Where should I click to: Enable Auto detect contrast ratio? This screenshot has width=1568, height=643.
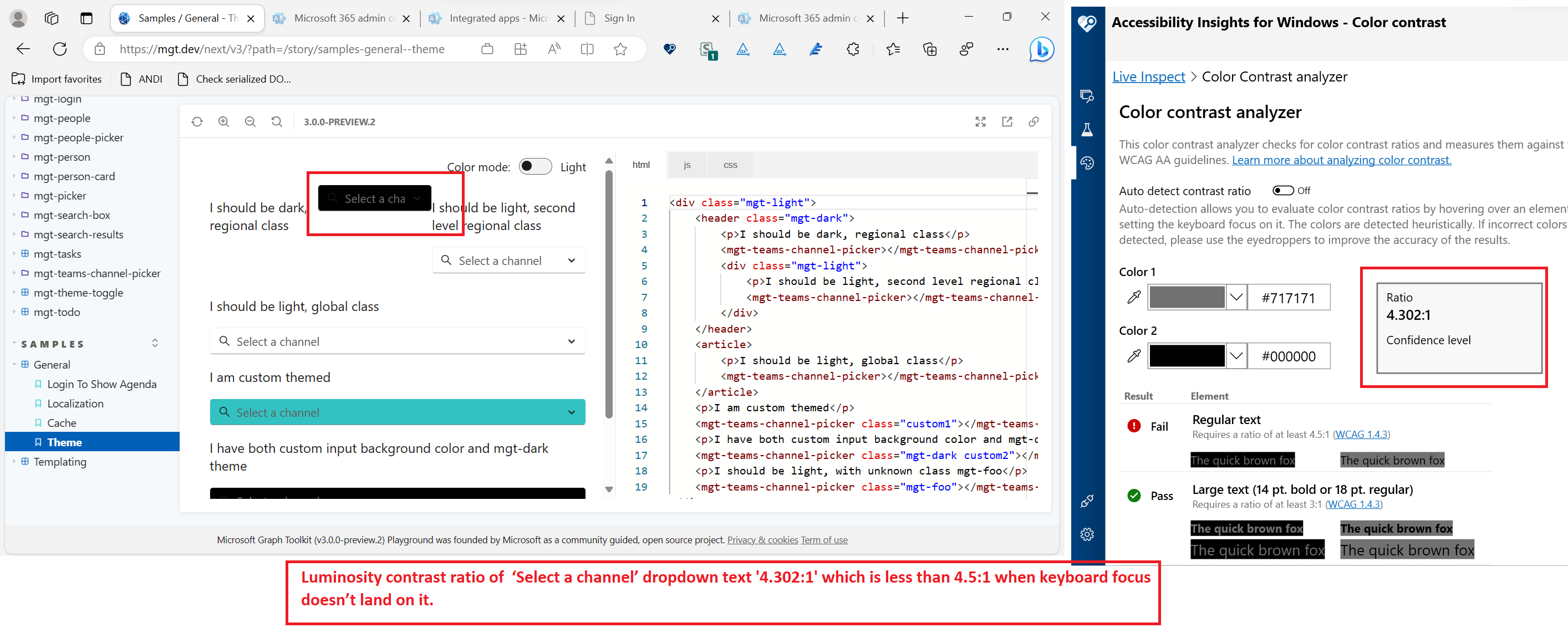[1283, 191]
